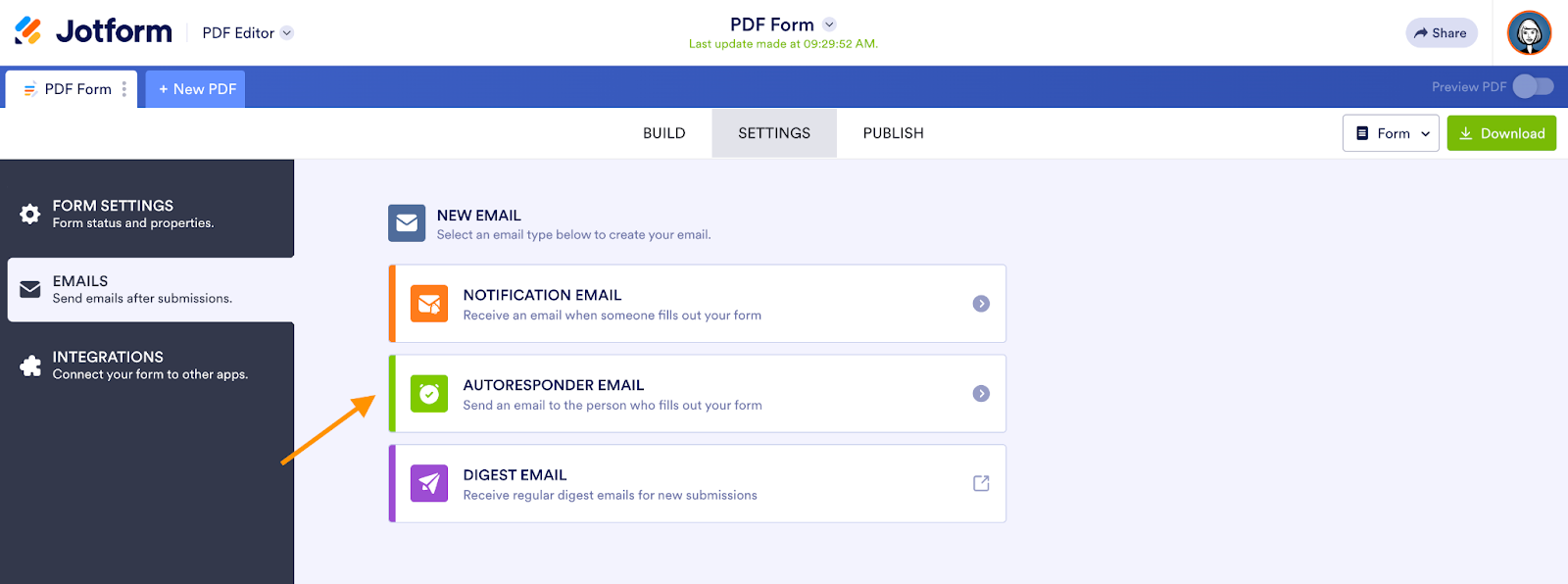Image resolution: width=1568 pixels, height=584 pixels.
Task: Switch to the PUBLISH tab
Action: 893,133
